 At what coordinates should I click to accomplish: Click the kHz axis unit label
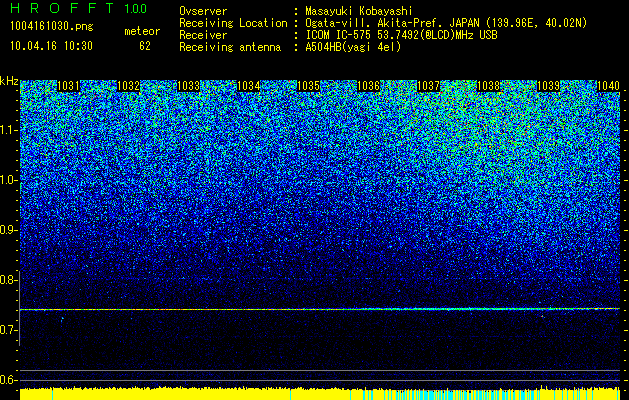click(9, 81)
